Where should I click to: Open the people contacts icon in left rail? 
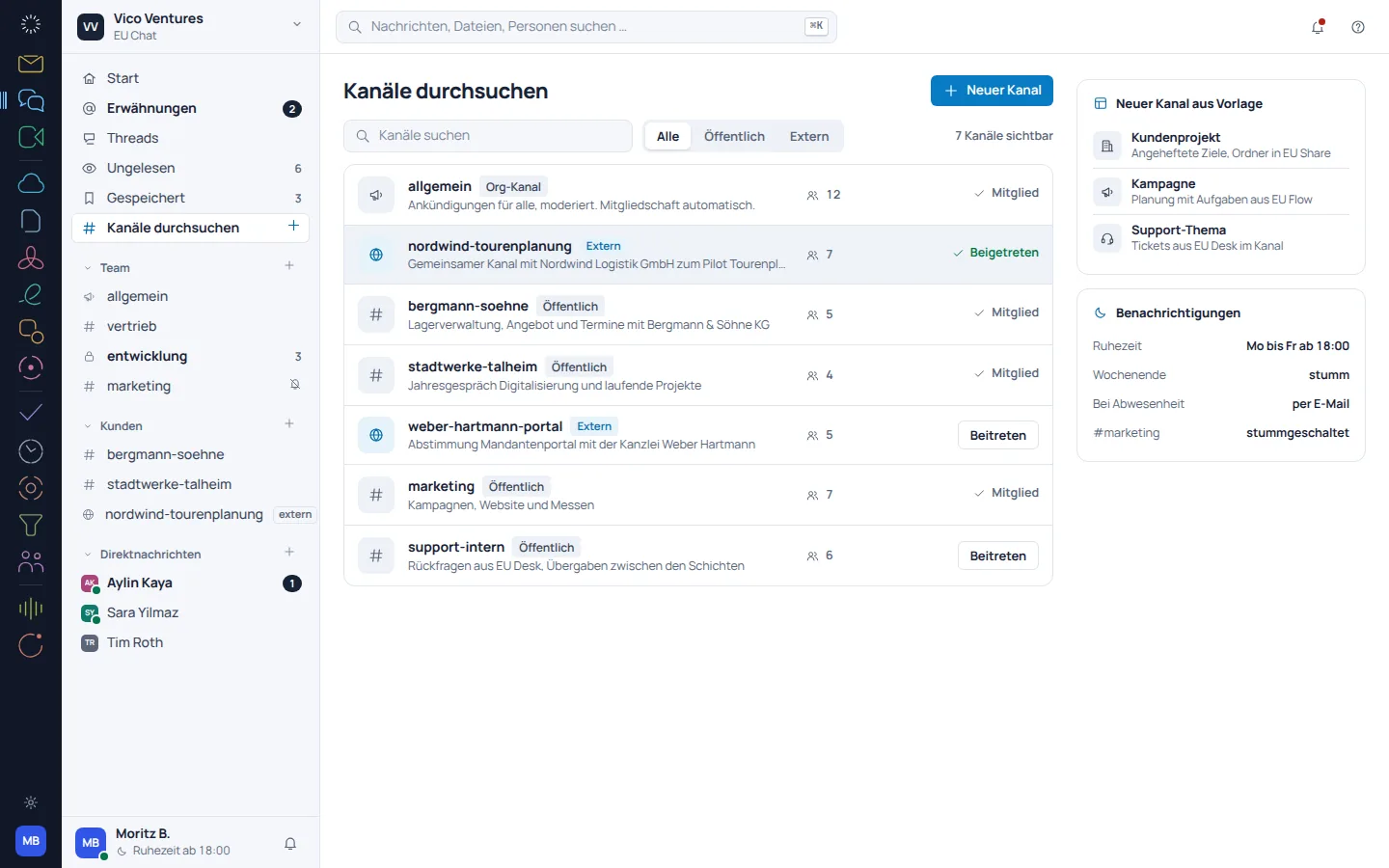tap(31, 561)
